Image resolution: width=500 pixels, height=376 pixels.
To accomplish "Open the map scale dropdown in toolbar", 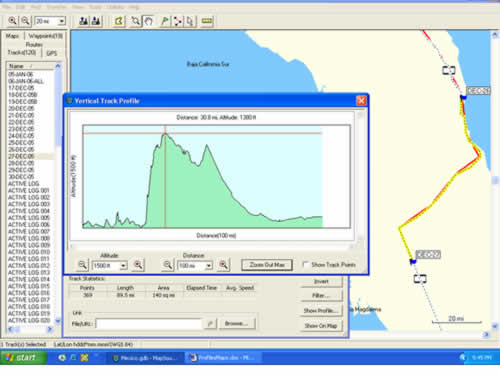I will [61, 21].
